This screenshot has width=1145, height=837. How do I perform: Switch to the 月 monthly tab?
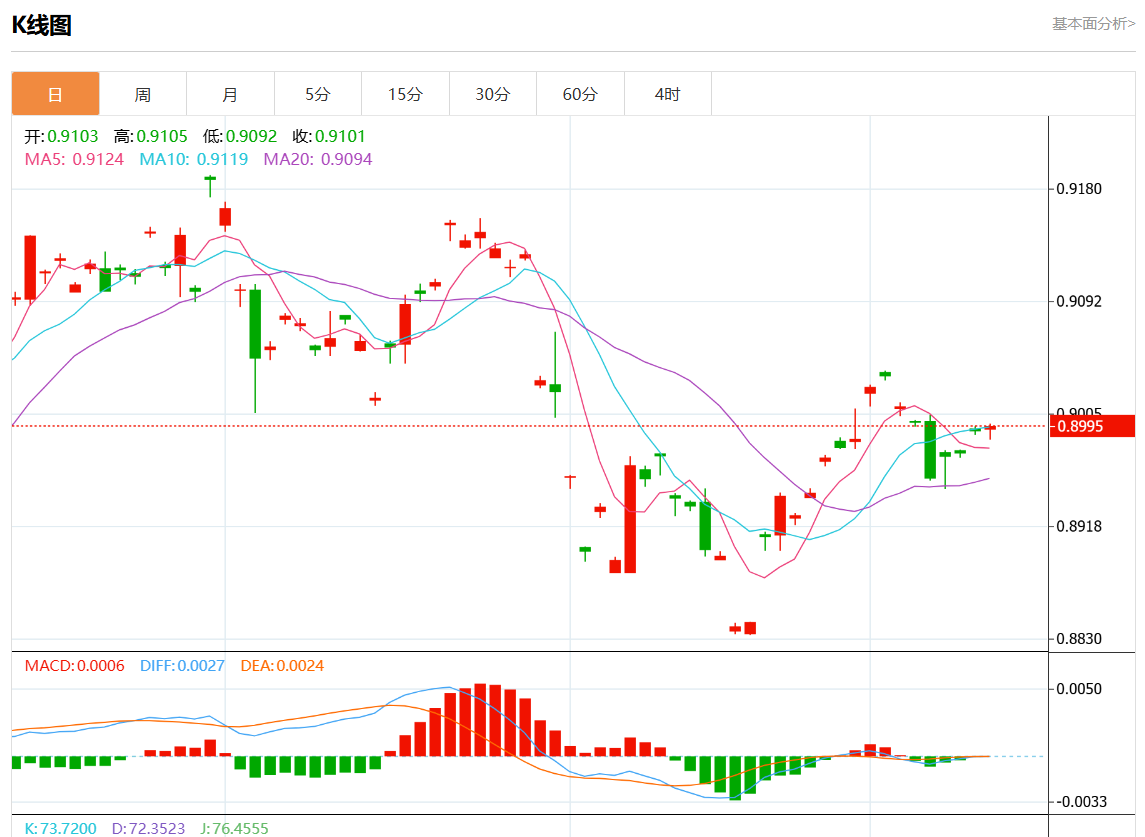[x=231, y=93]
